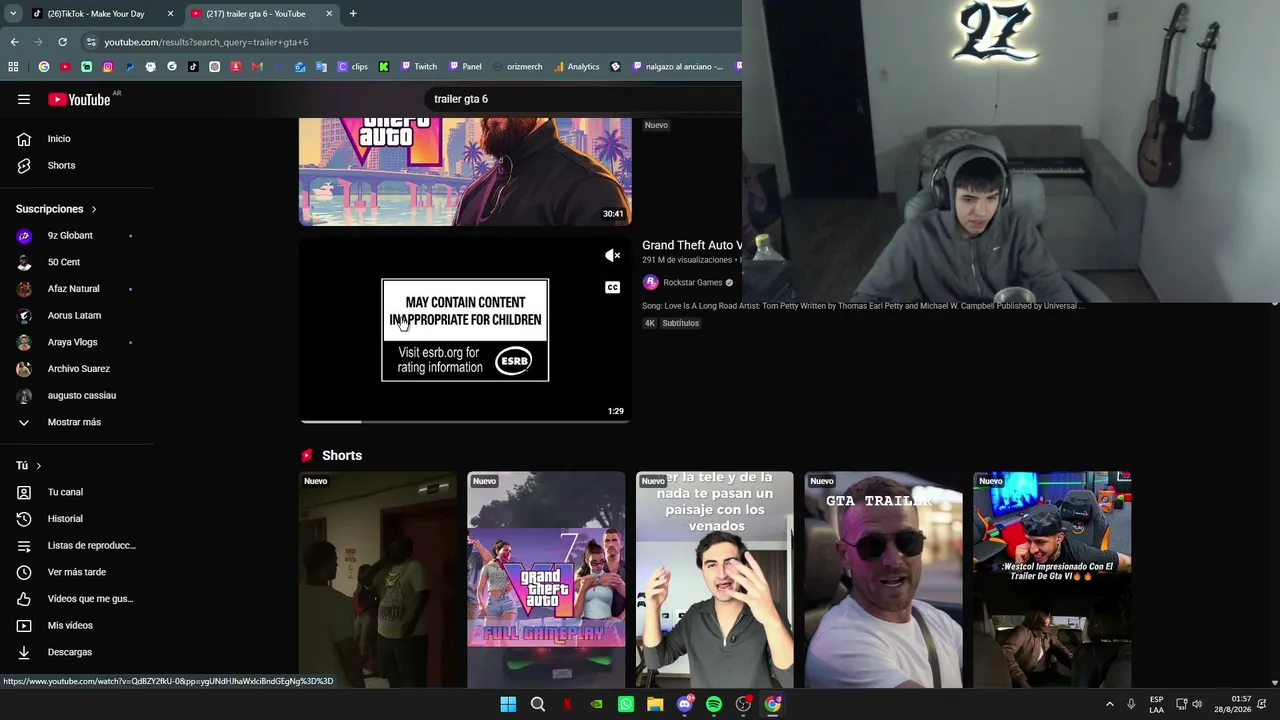Open Descargas in the sidebar
Image resolution: width=1280 pixels, height=720 pixels.
pyautogui.click(x=69, y=652)
